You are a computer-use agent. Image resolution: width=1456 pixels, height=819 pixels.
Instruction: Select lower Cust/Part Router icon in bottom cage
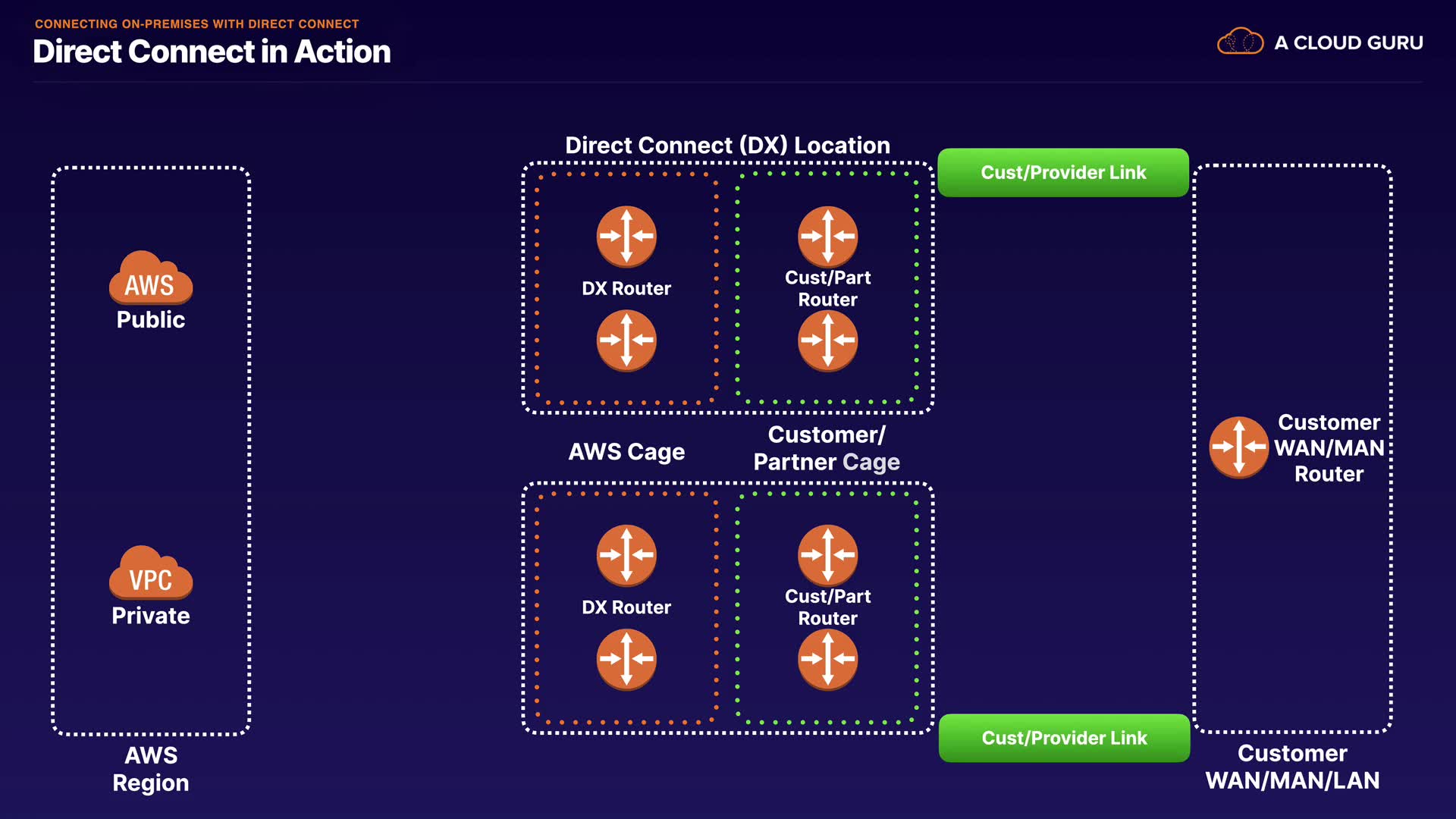point(827,659)
